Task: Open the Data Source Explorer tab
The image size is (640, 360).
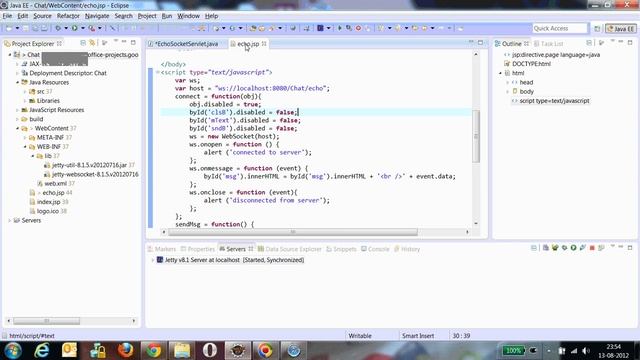Action: [x=289, y=249]
